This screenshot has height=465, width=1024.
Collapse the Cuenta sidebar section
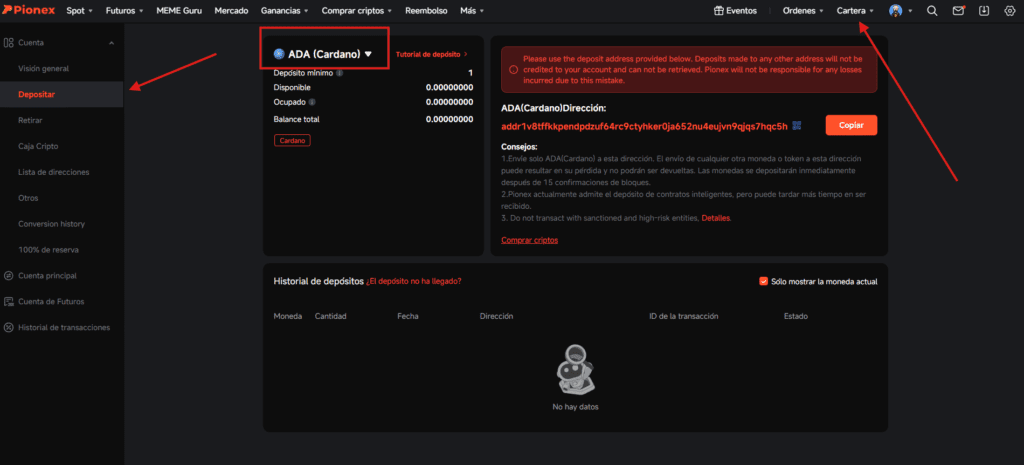[110, 43]
